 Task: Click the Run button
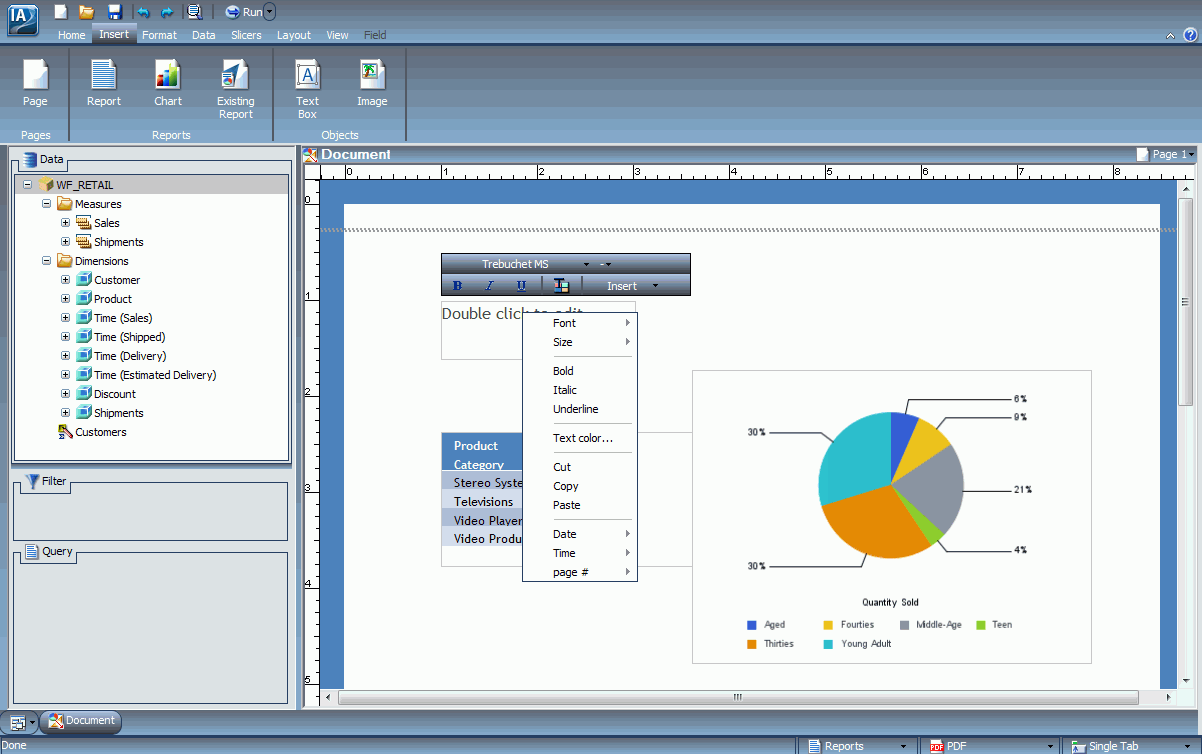(243, 12)
